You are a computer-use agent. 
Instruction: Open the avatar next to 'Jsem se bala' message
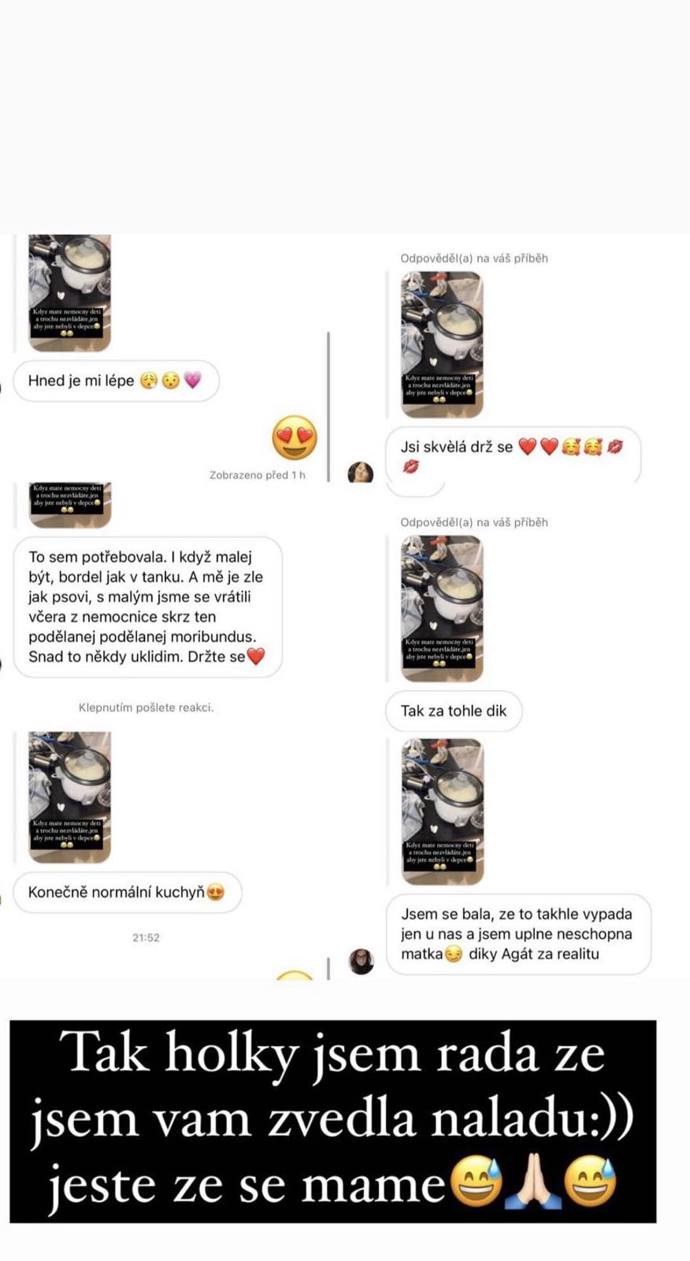click(361, 961)
